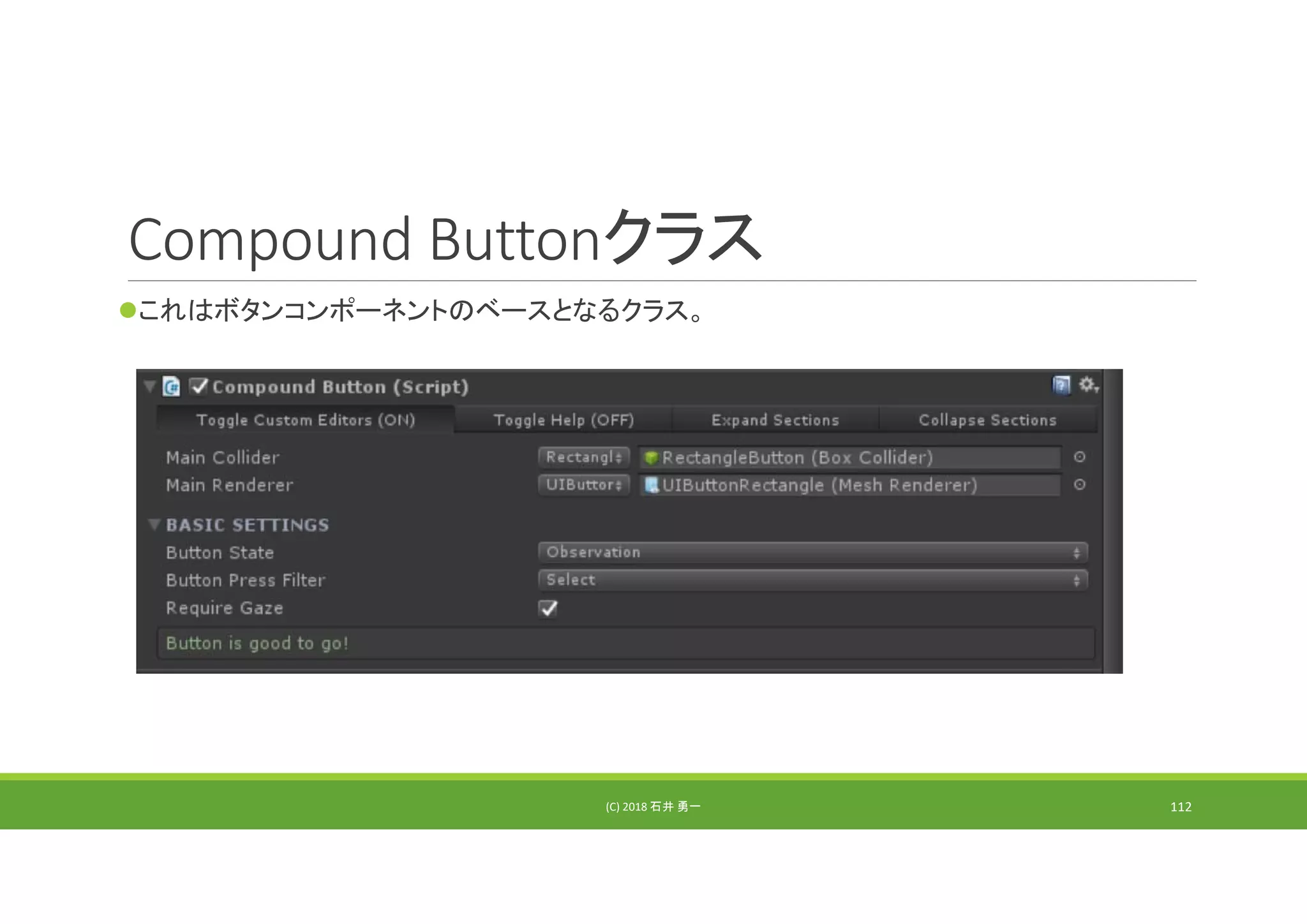
Task: Click the '(C) 2018 石井 勇一' footer text
Action: pos(653,807)
